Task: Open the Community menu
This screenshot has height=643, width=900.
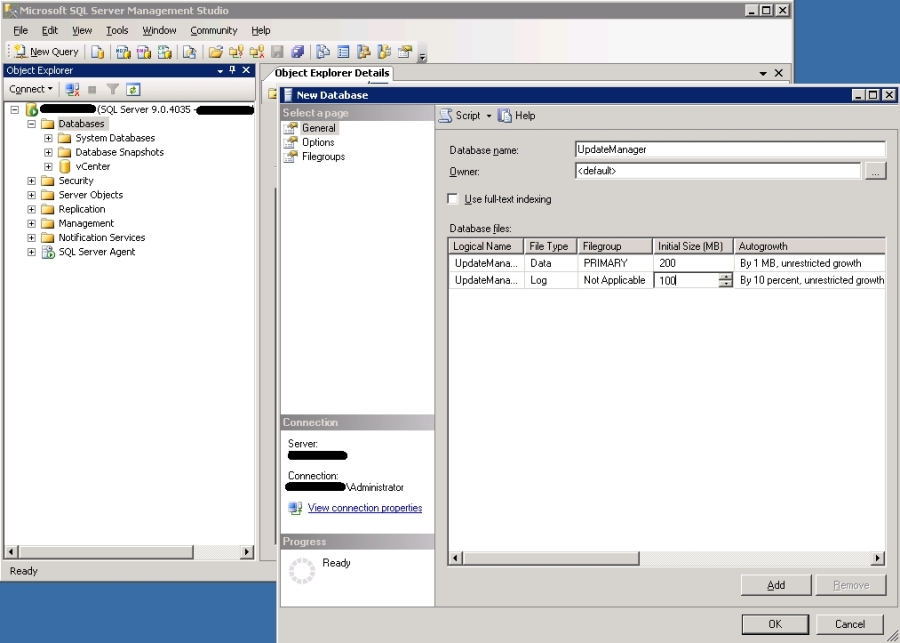Action: coord(214,30)
